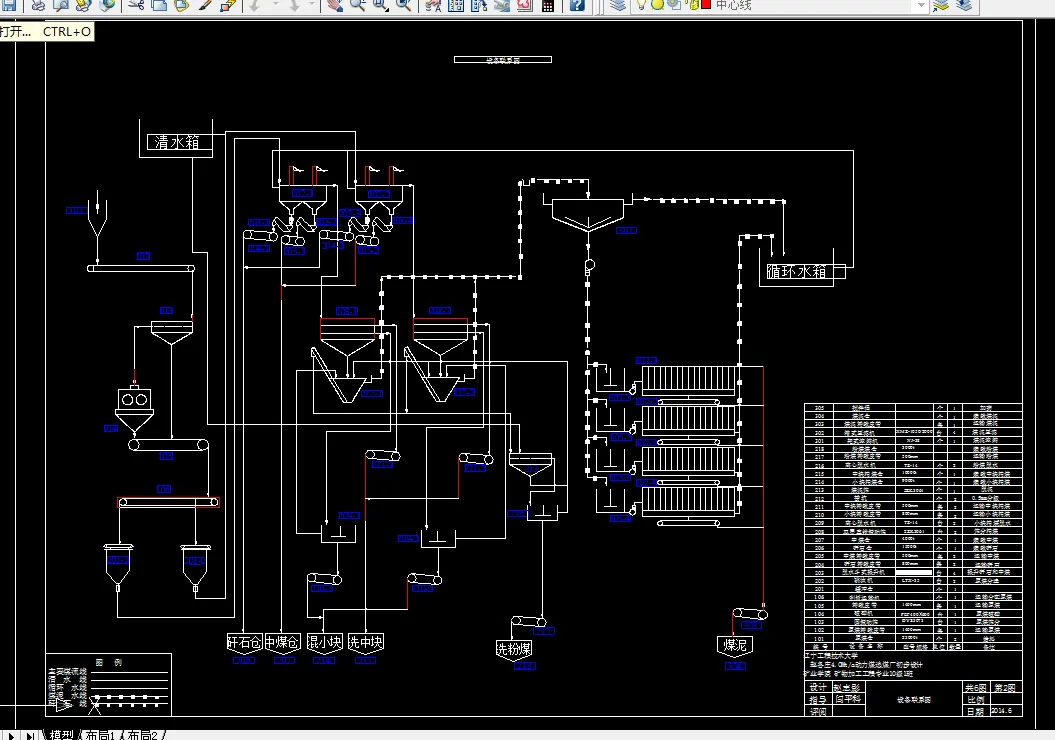1055x740 pixels.
Task: Select the Zoom Window tool
Action: click(381, 5)
